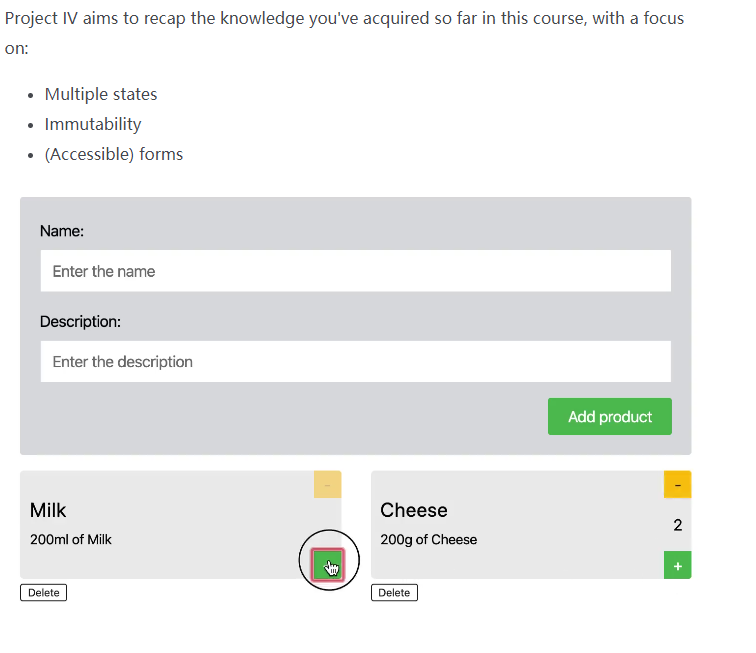Click the "Name:" form label
756x653 pixels.
pyautogui.click(x=62, y=231)
